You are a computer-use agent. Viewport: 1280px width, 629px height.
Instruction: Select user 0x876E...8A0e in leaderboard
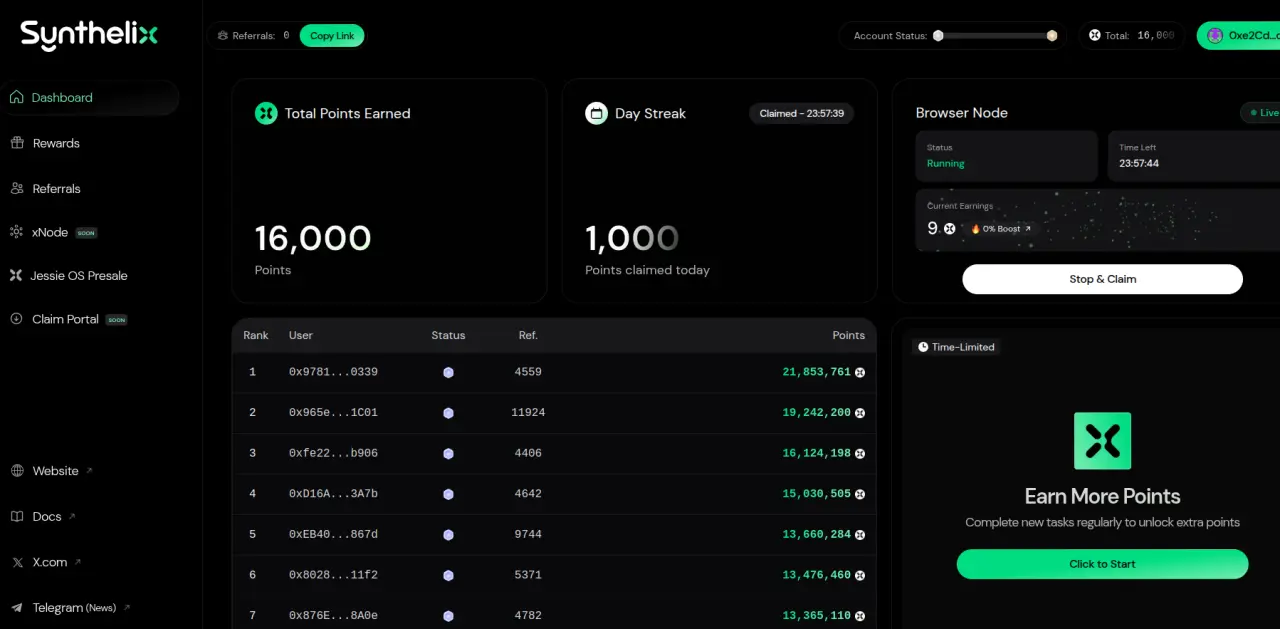[333, 616]
